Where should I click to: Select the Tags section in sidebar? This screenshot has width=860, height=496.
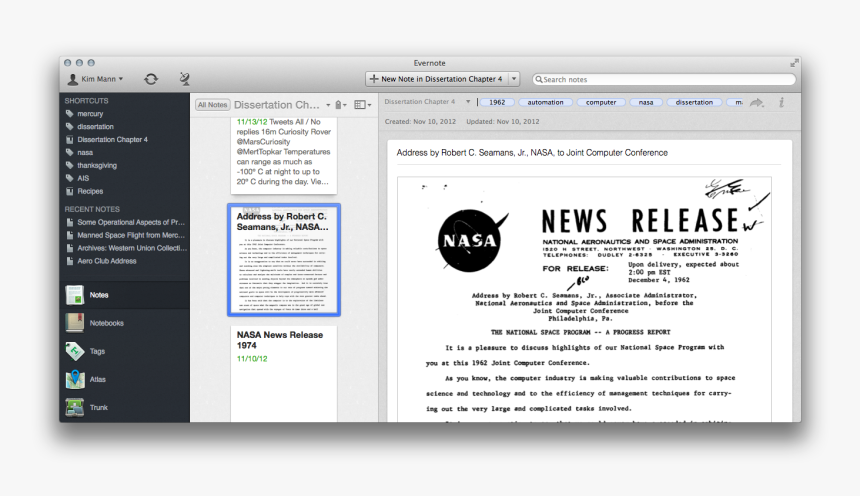pos(125,351)
